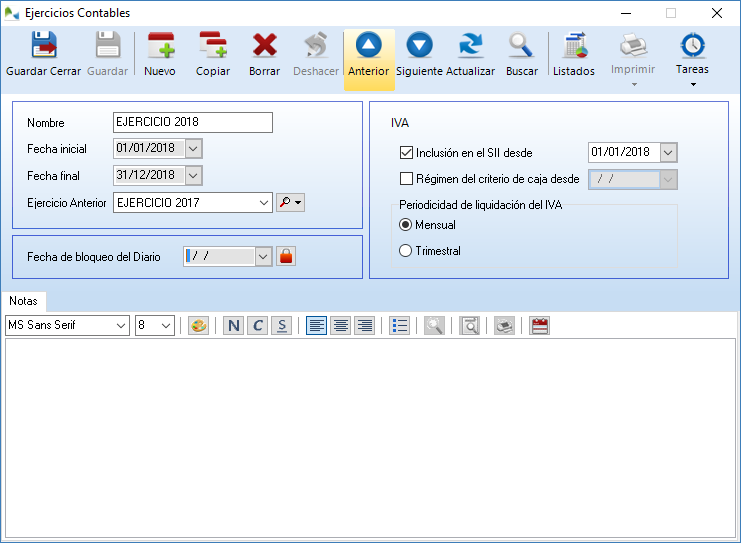The height and width of the screenshot is (543, 741).
Task: Insert date with red calendar icon
Action: click(540, 326)
